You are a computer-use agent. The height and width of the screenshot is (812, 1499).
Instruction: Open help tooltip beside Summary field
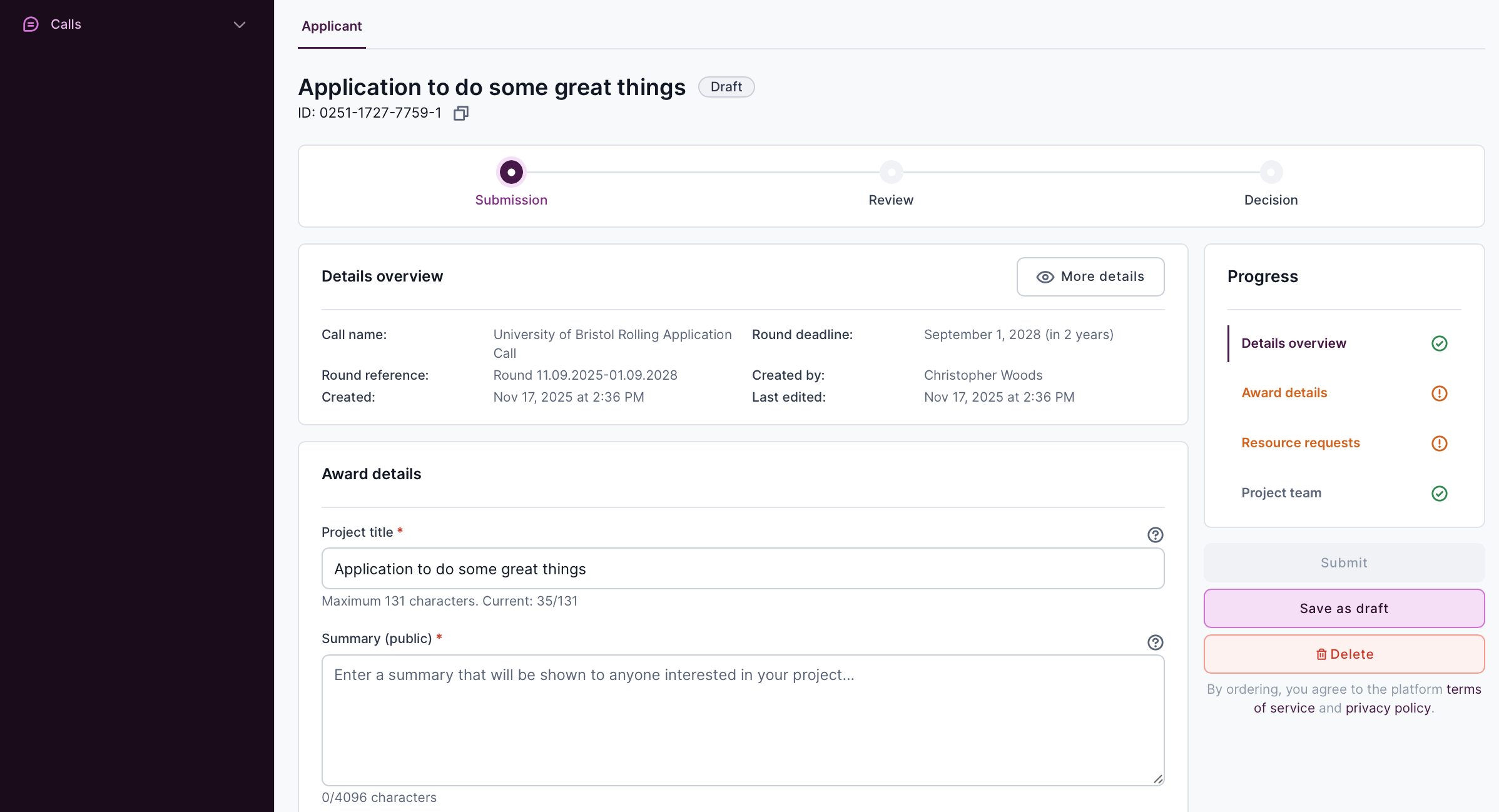point(1155,642)
